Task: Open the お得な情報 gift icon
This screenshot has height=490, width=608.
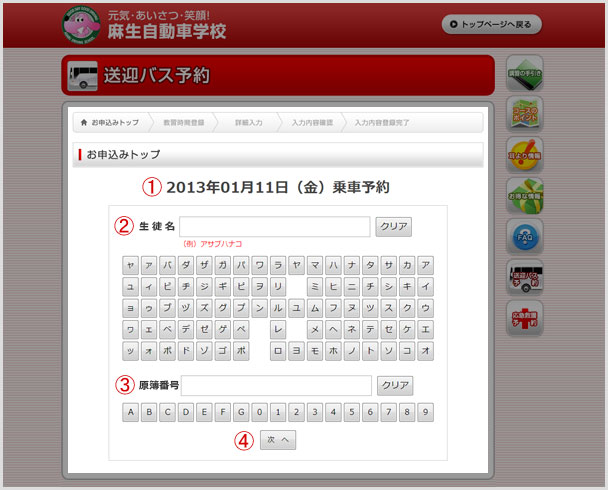Action: [x=525, y=195]
